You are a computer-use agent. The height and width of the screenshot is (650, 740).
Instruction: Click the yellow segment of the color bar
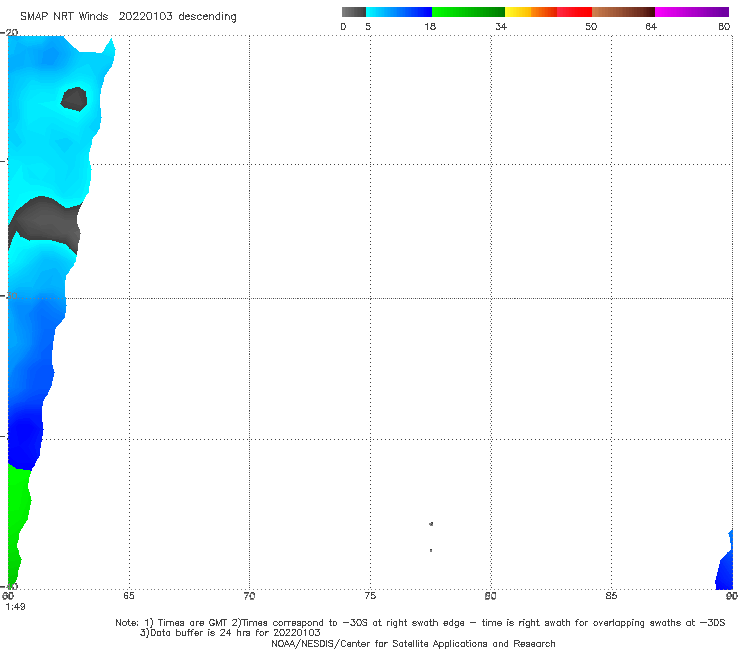coord(518,12)
